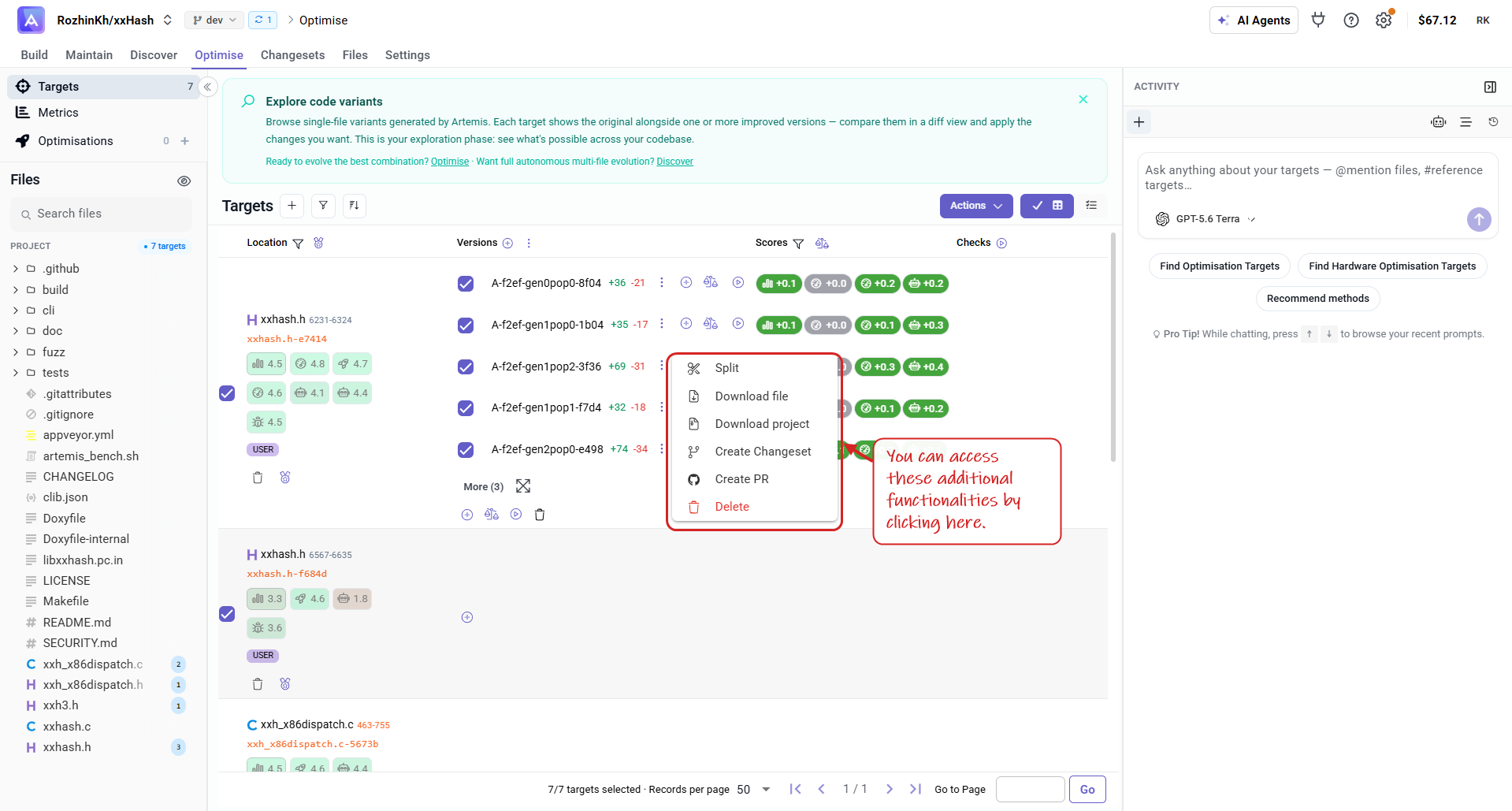Deselect the xxhash.h 6231-6324 target checkbox
Screen dimensions: 1512x811
coord(227,393)
